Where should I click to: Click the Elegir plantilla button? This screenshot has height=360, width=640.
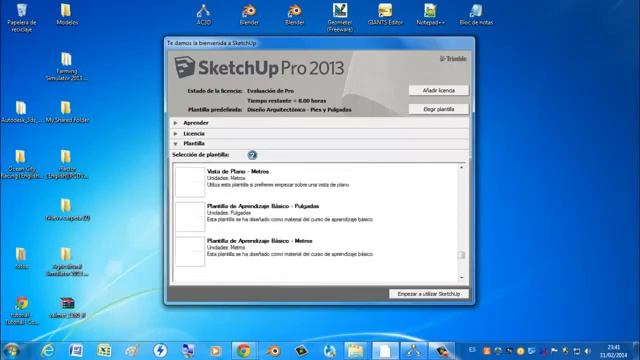[439, 109]
